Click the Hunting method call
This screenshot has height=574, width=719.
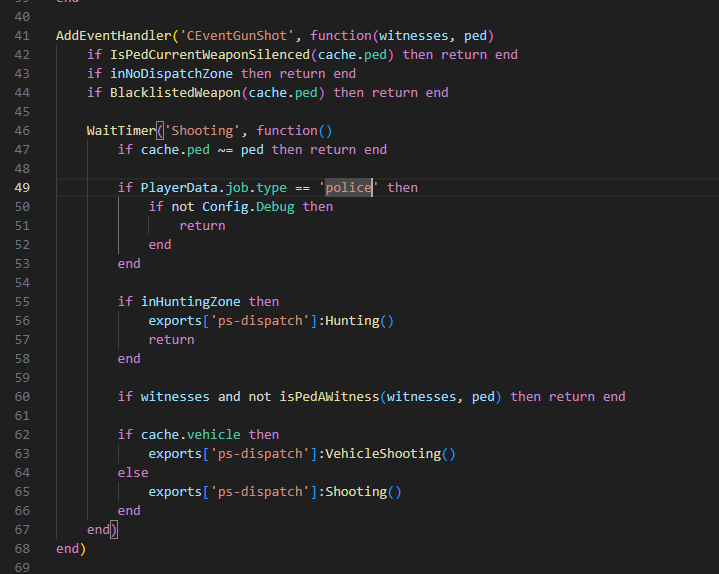353,320
